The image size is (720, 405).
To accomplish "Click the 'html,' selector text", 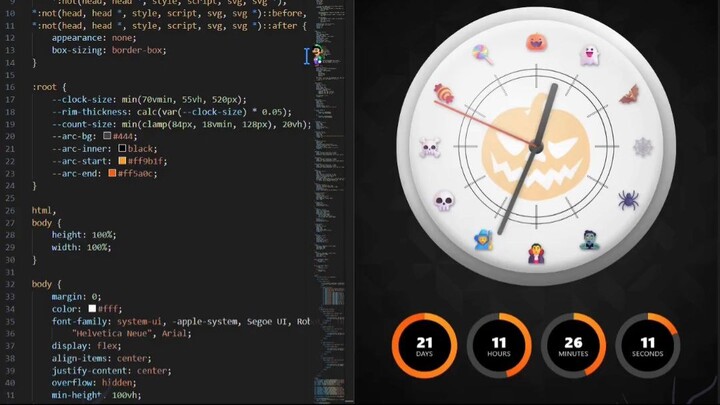I will [x=44, y=210].
